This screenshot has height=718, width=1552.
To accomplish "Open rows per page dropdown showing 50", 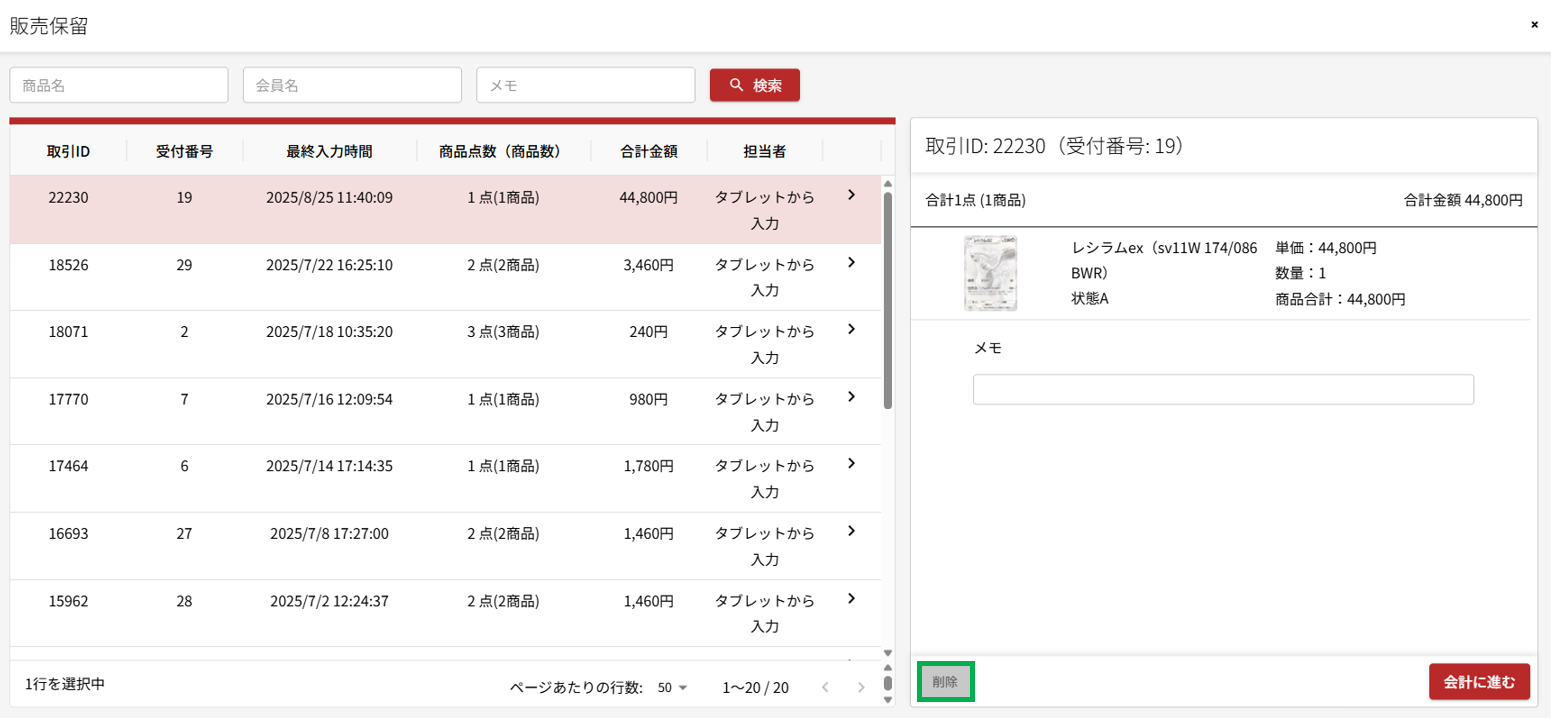I will (x=673, y=688).
